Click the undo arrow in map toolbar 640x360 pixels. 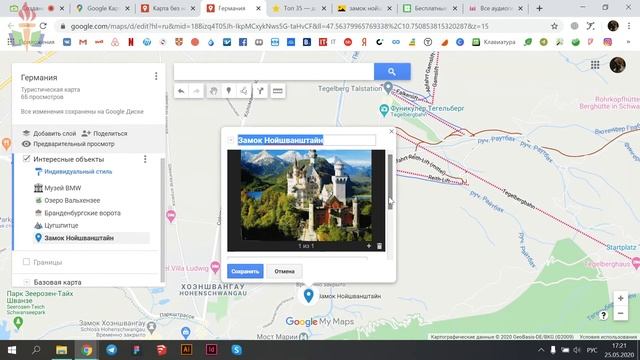[x=181, y=91]
